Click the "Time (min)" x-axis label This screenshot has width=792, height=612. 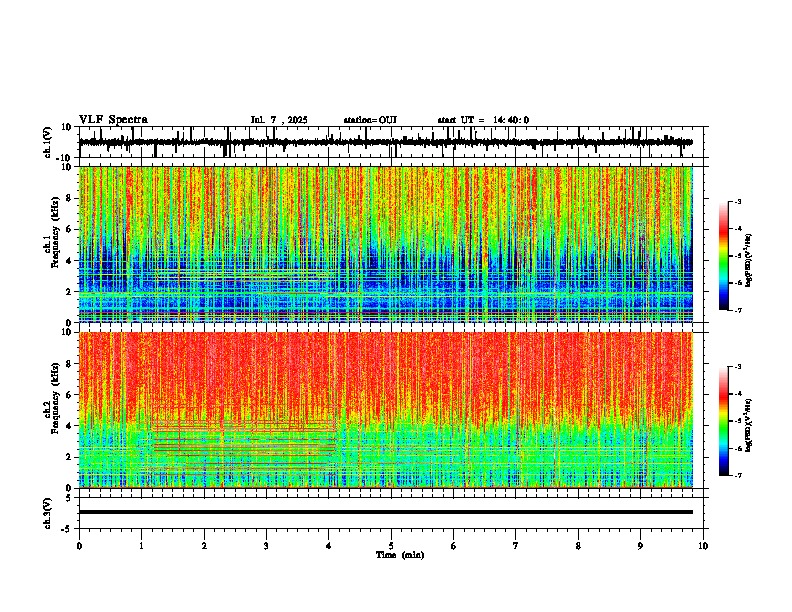point(400,555)
